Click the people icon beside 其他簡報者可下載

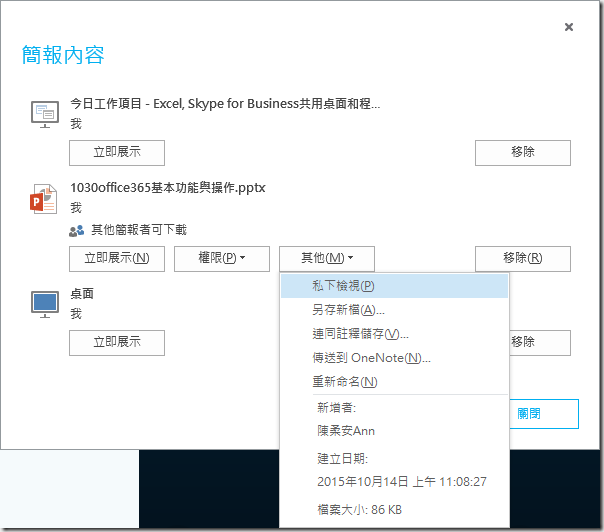click(x=77, y=230)
